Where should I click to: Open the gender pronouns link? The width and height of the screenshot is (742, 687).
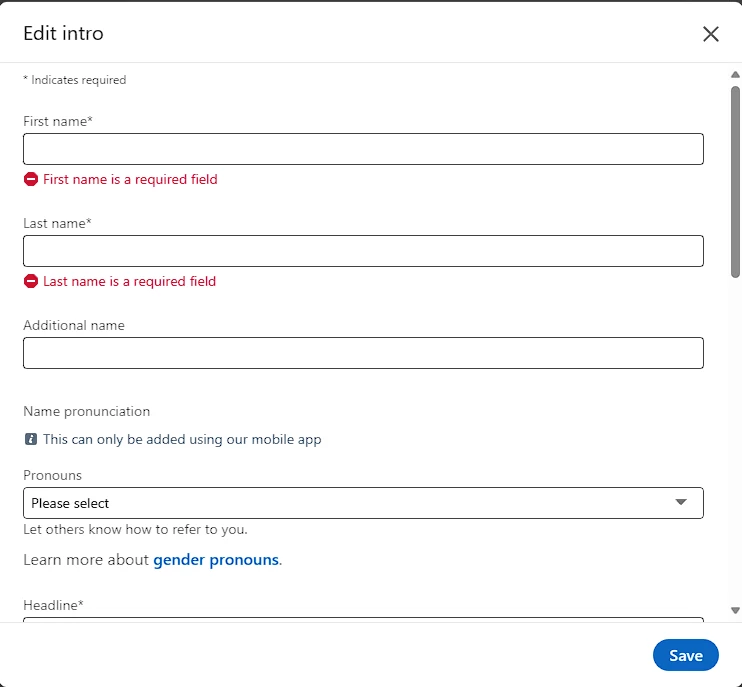(x=216, y=560)
